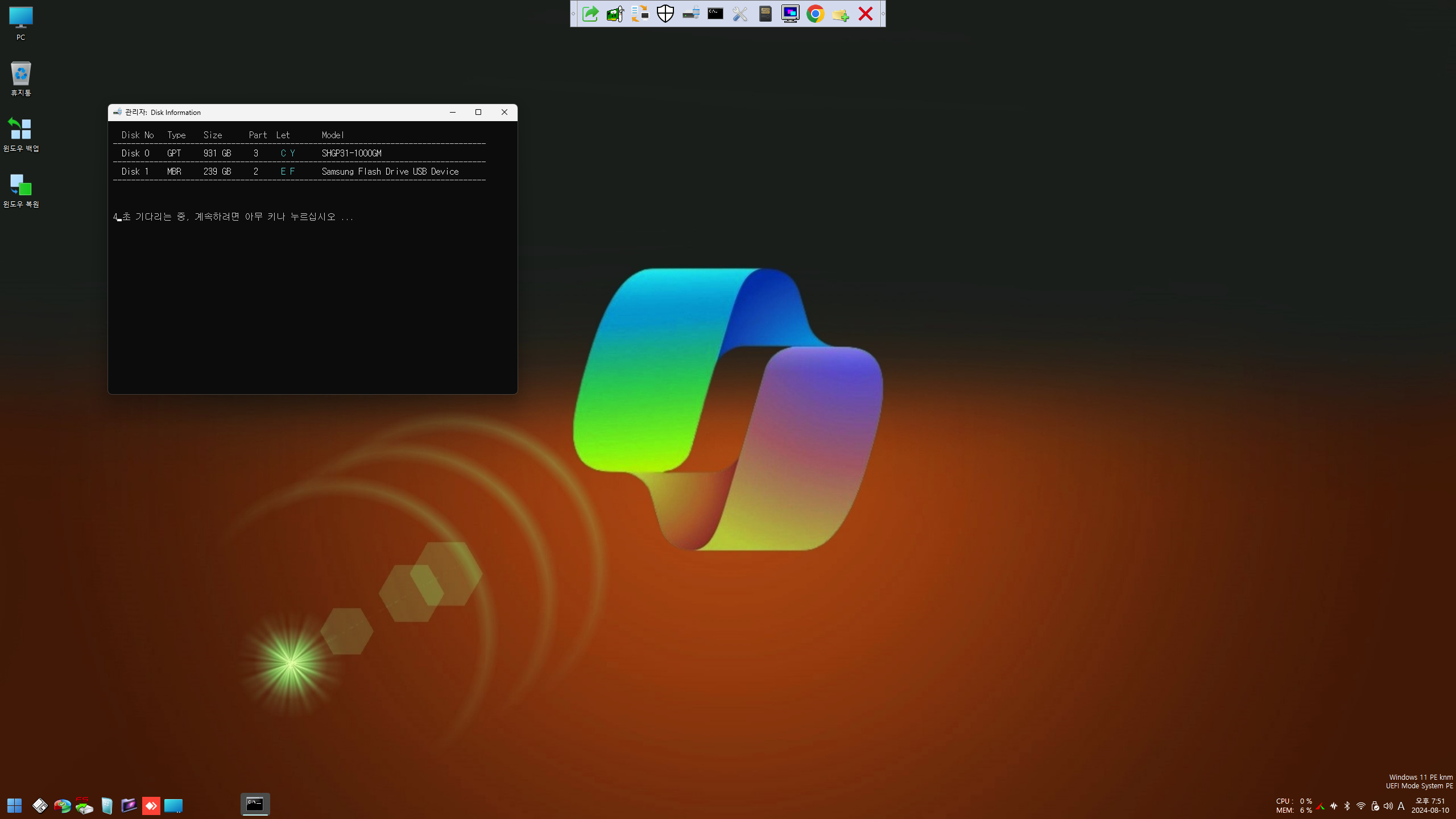Launch the network card dock icon

coord(615,14)
